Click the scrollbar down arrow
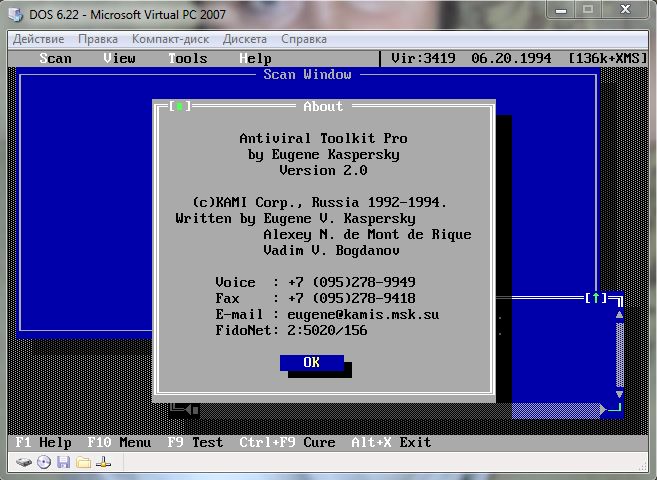This screenshot has width=657, height=480. pyautogui.click(x=619, y=394)
